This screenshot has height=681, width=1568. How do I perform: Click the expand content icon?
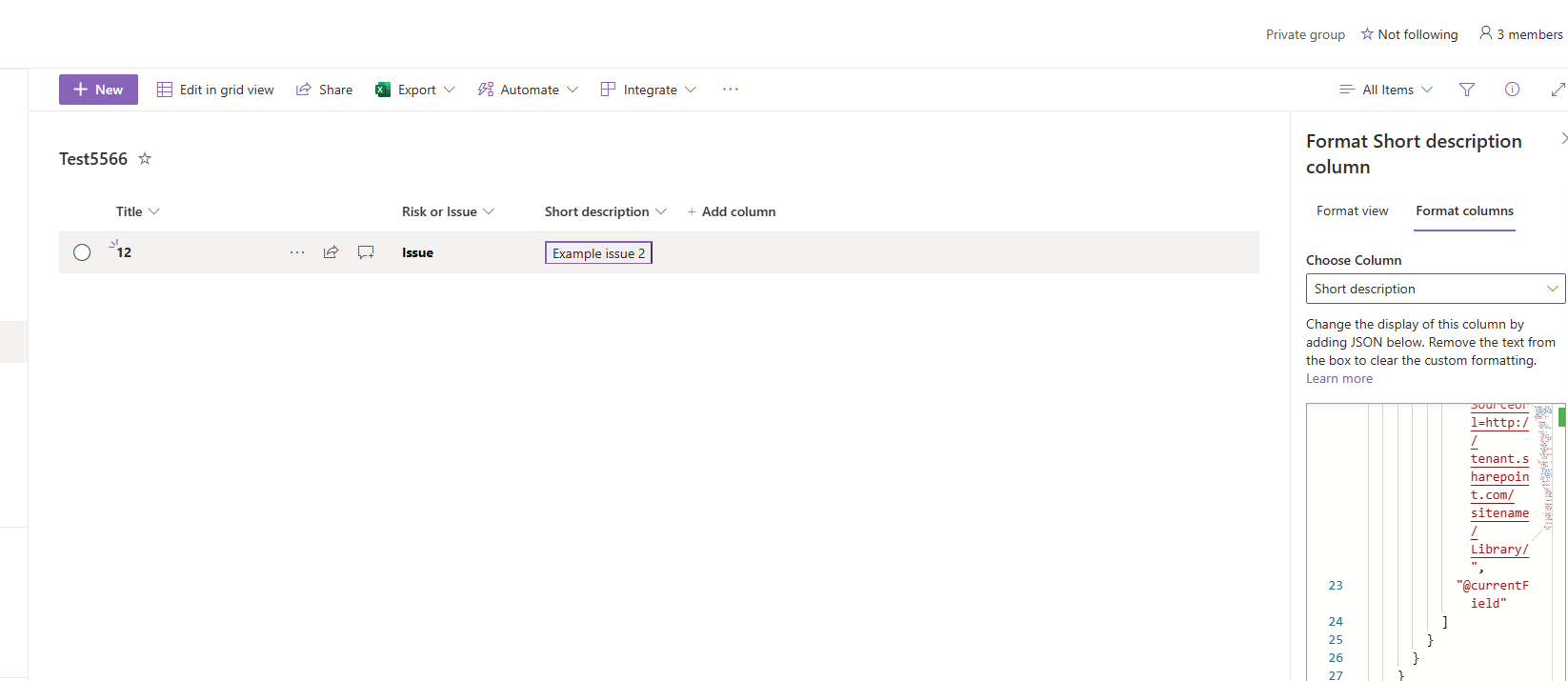(1558, 90)
